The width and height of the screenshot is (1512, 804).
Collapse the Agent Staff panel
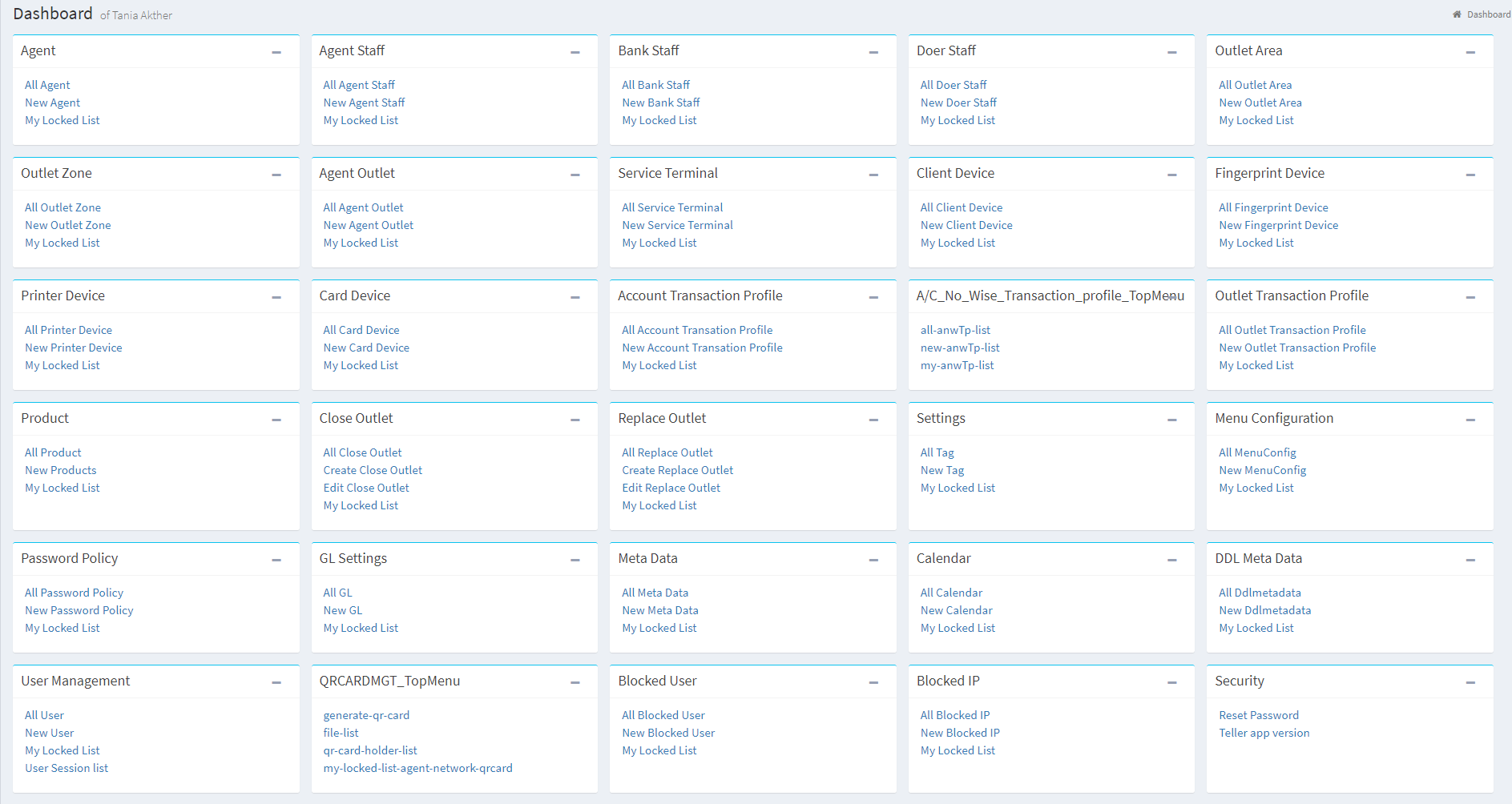pos(575,52)
